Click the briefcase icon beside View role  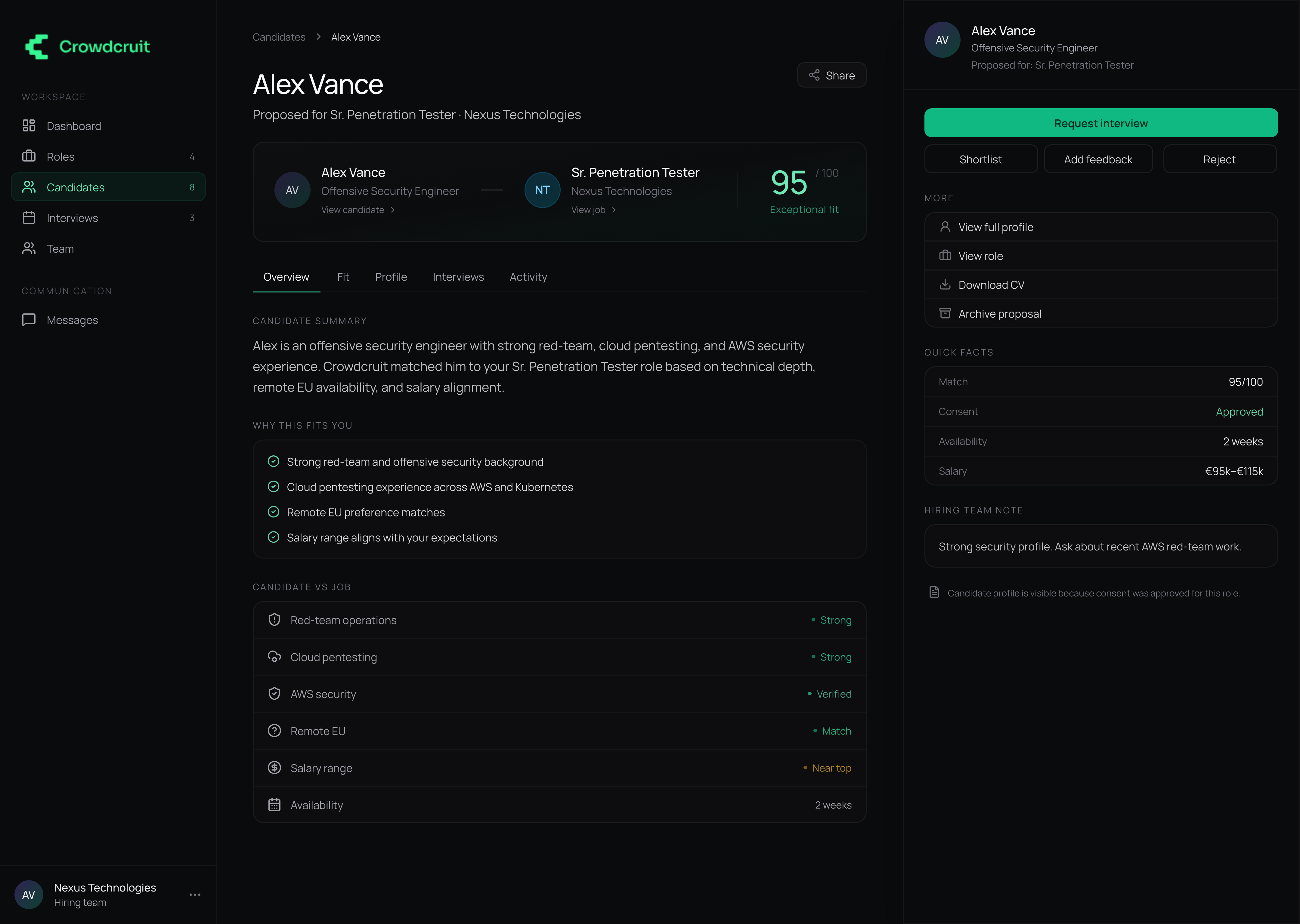coord(945,255)
